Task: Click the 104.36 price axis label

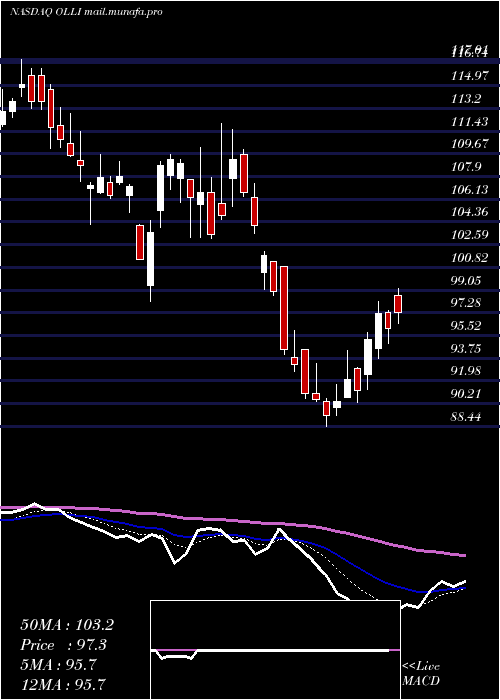Action: [469, 212]
